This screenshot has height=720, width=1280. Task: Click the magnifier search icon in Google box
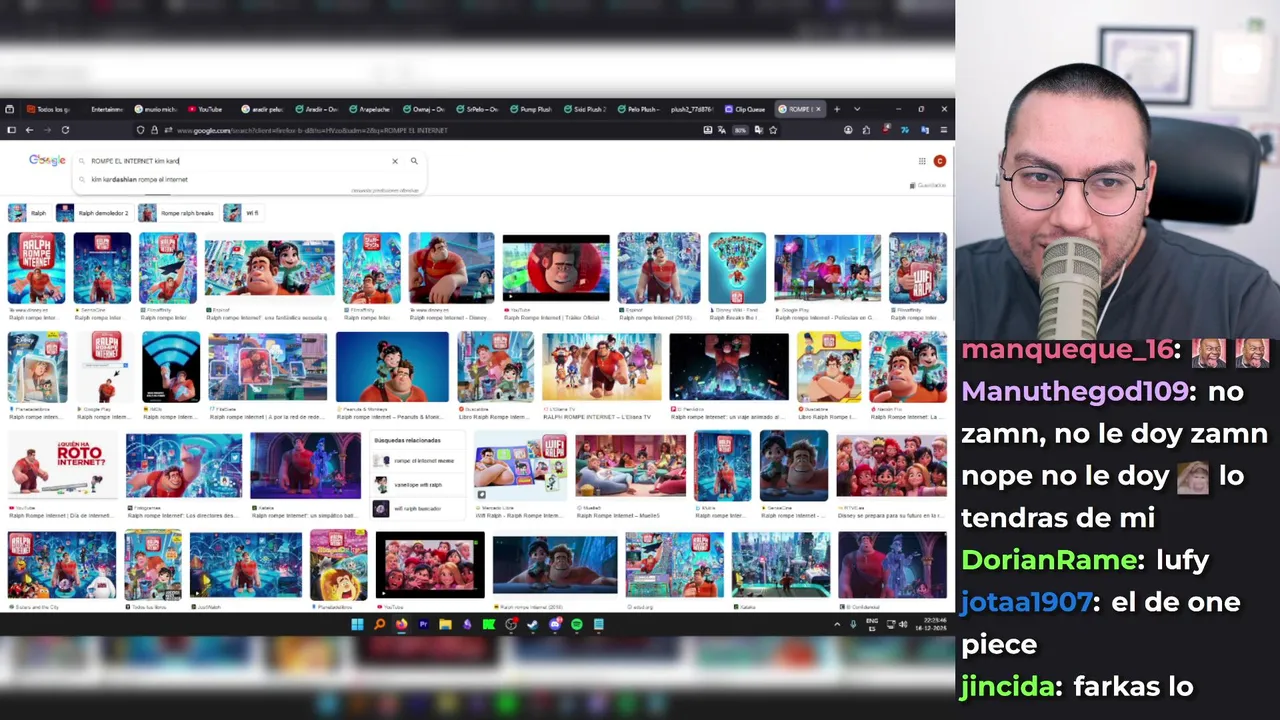coord(414,161)
